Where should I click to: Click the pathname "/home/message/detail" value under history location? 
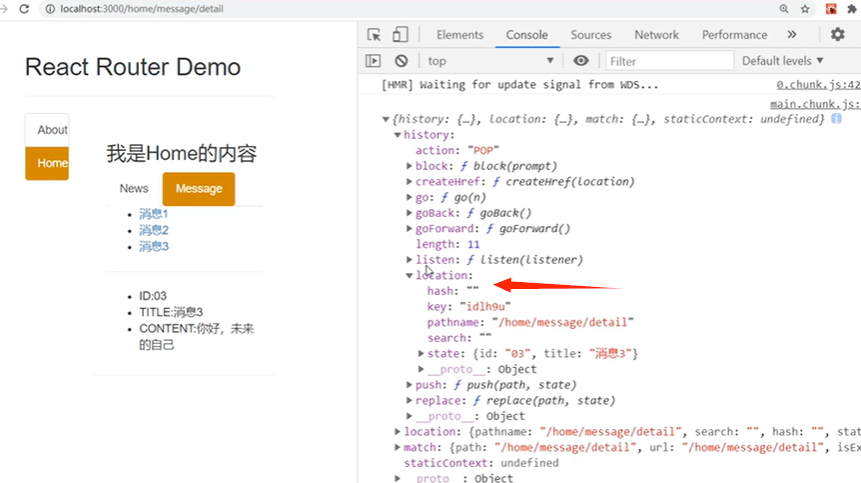pos(563,322)
